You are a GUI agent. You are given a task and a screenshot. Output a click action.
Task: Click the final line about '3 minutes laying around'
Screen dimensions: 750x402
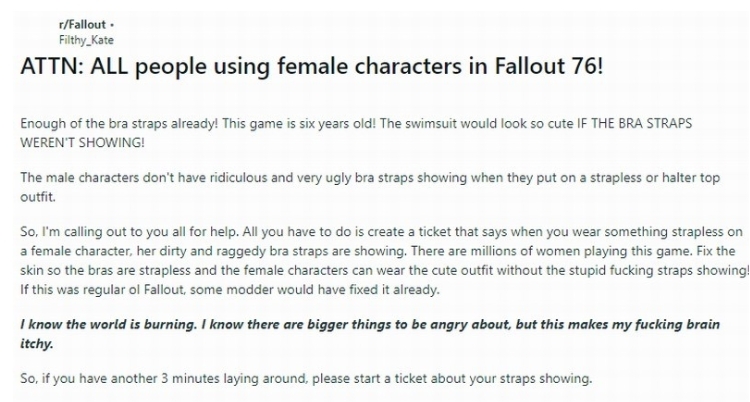pos(306,379)
